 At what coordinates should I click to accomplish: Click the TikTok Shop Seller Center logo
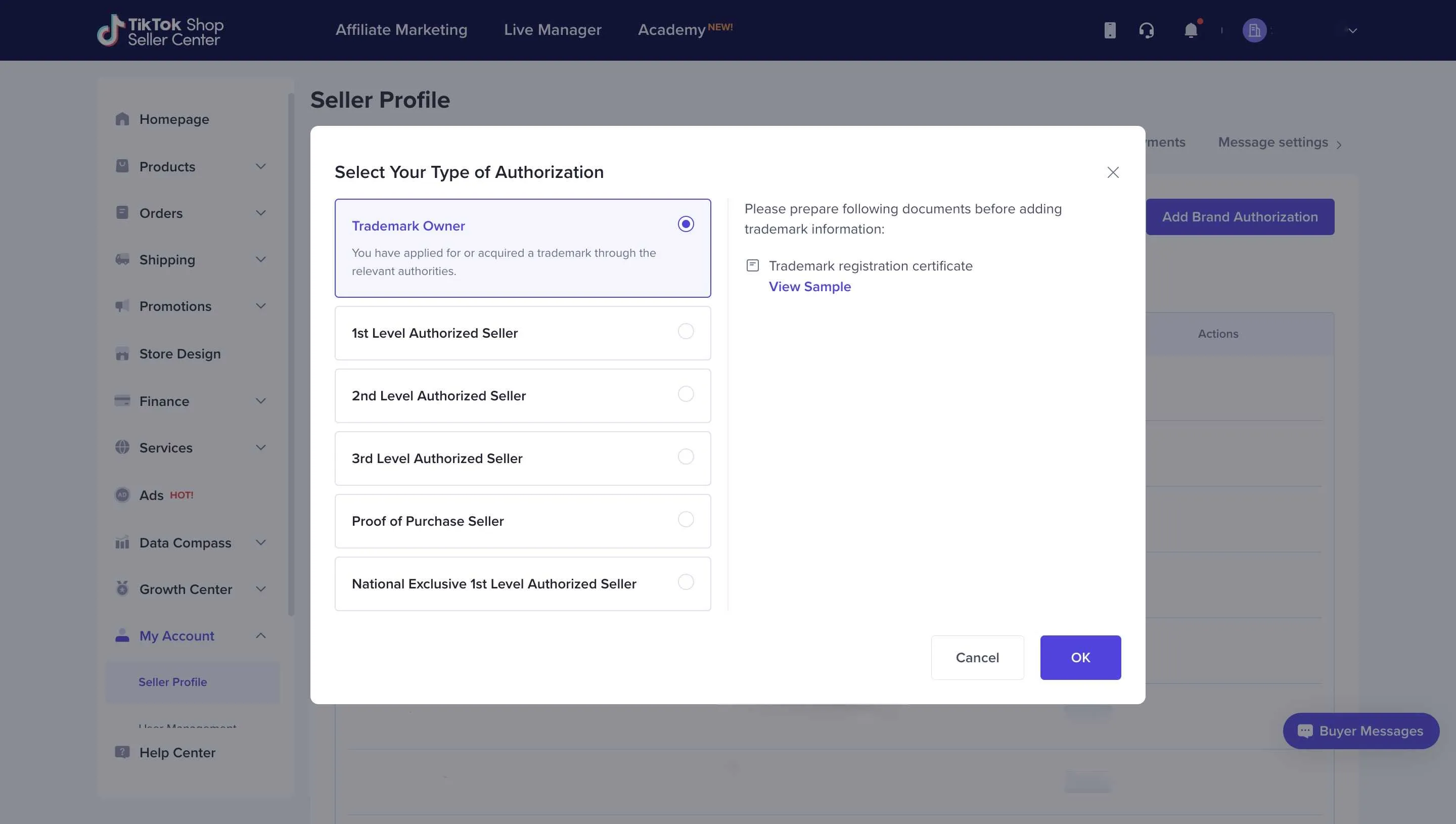click(161, 30)
